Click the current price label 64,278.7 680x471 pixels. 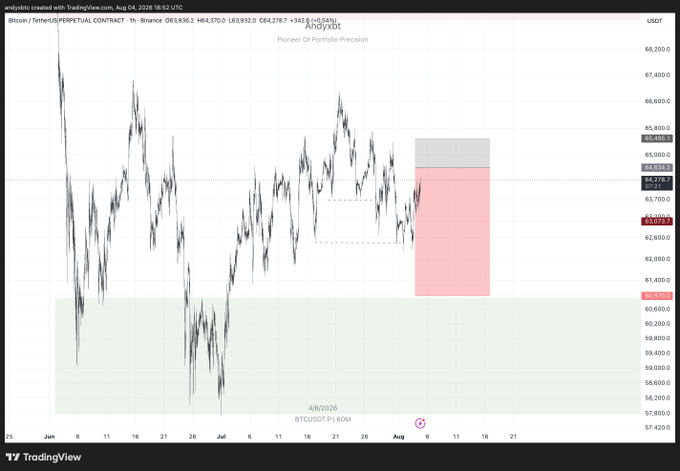pos(657,180)
